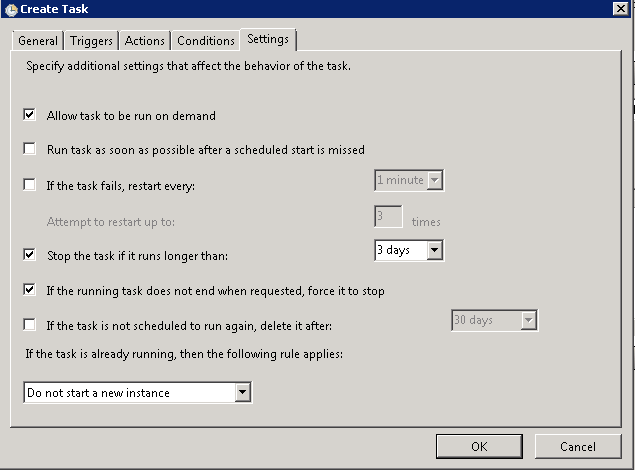This screenshot has width=635, height=470.
Task: Click the Settings tab
Action: (268, 40)
